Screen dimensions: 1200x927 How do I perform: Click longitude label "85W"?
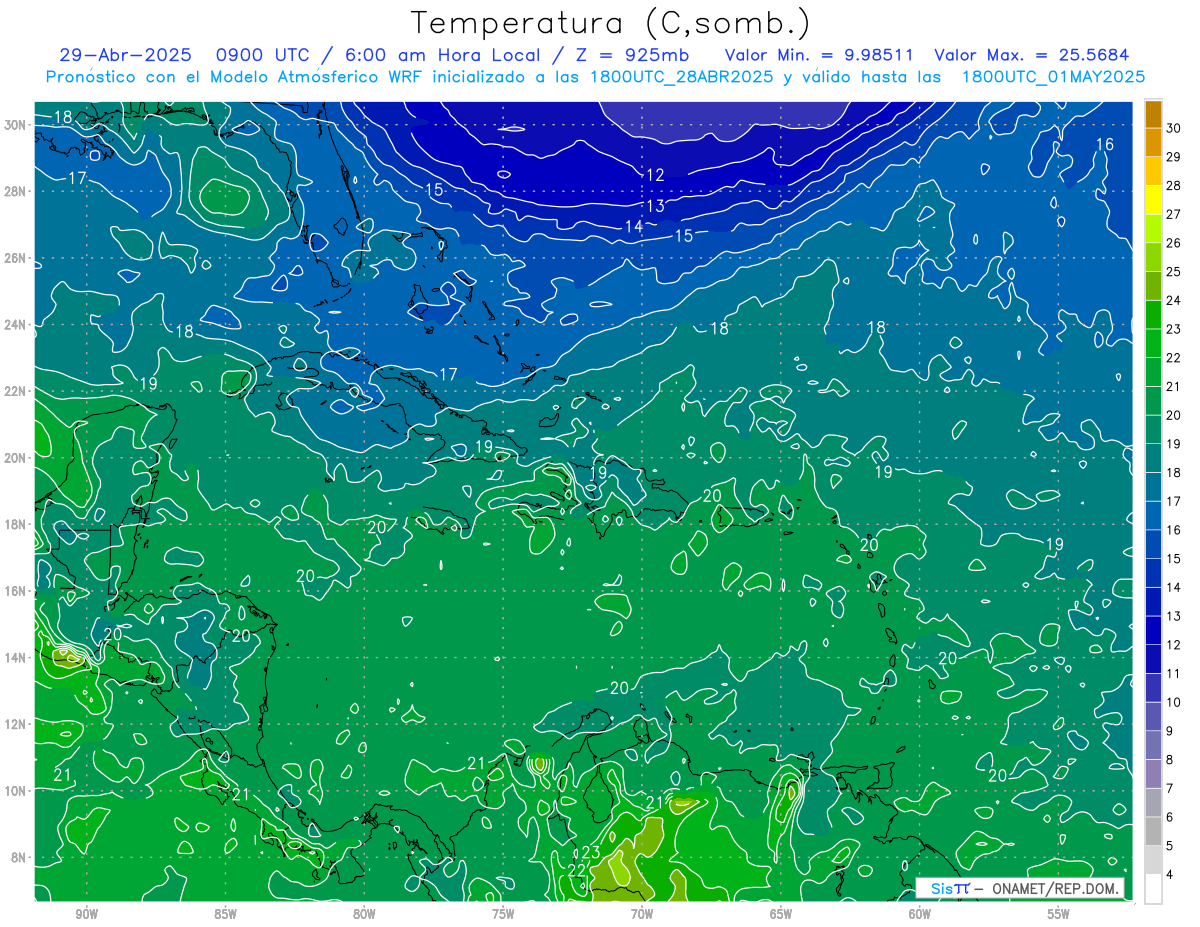225,914
